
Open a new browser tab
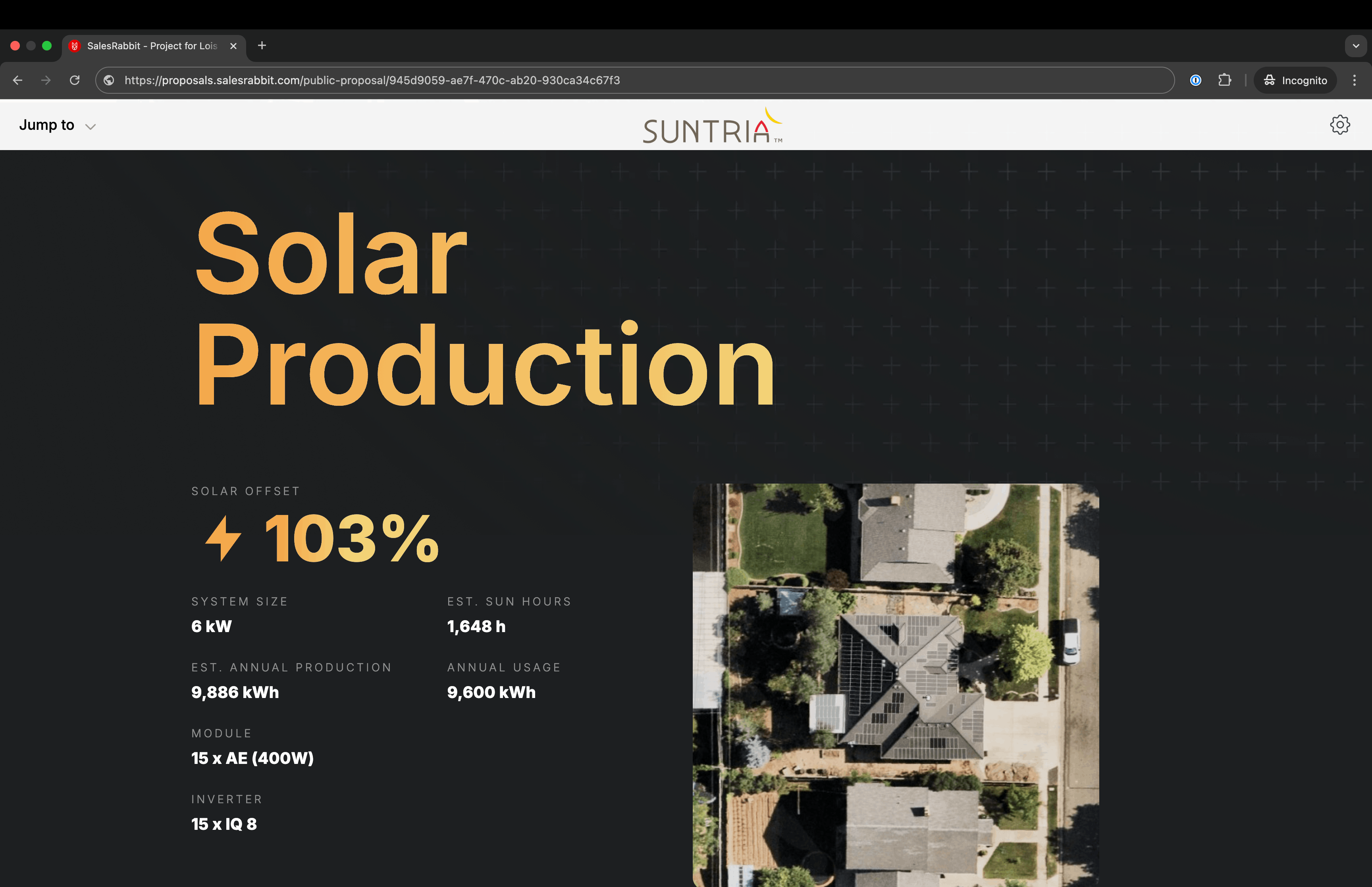pos(262,46)
